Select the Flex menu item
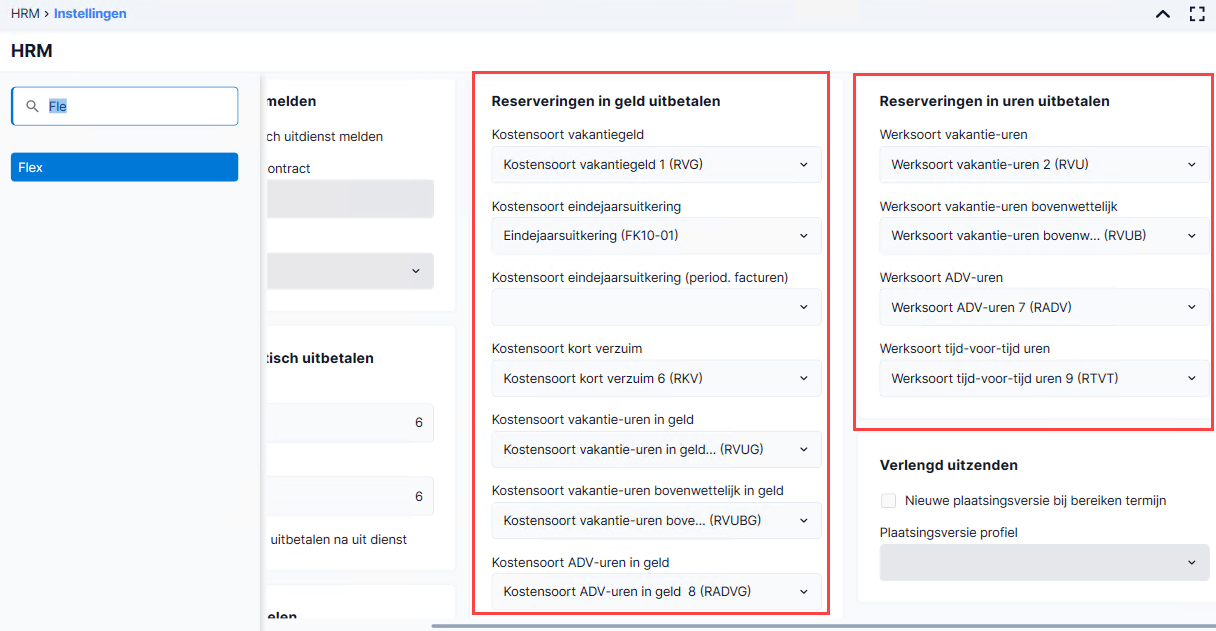Viewport: 1216px width, 631px height. click(124, 167)
